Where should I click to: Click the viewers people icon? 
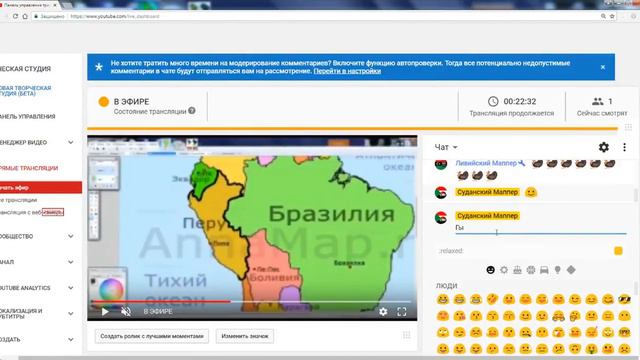598,101
